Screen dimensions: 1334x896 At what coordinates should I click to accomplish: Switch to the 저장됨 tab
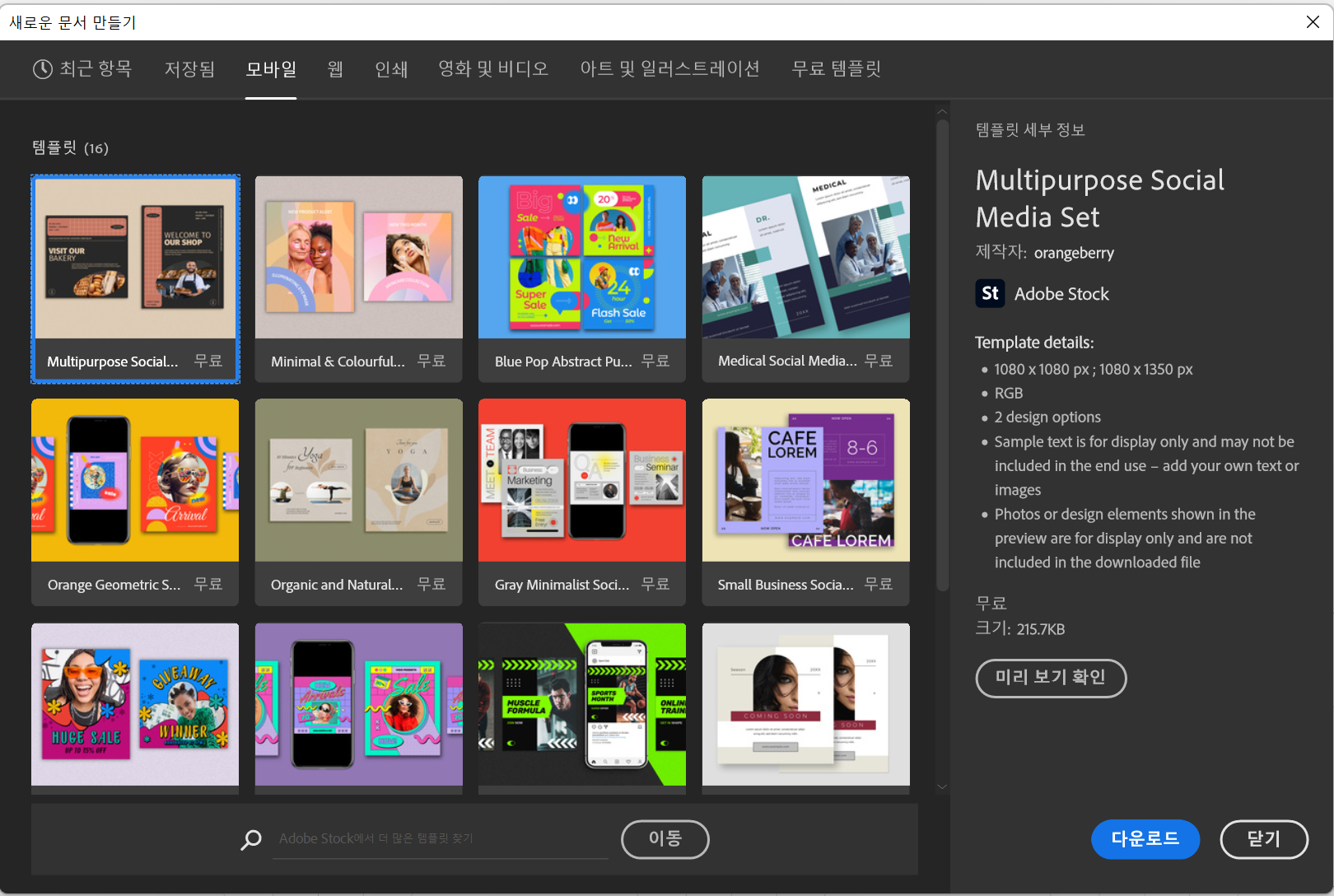click(189, 69)
